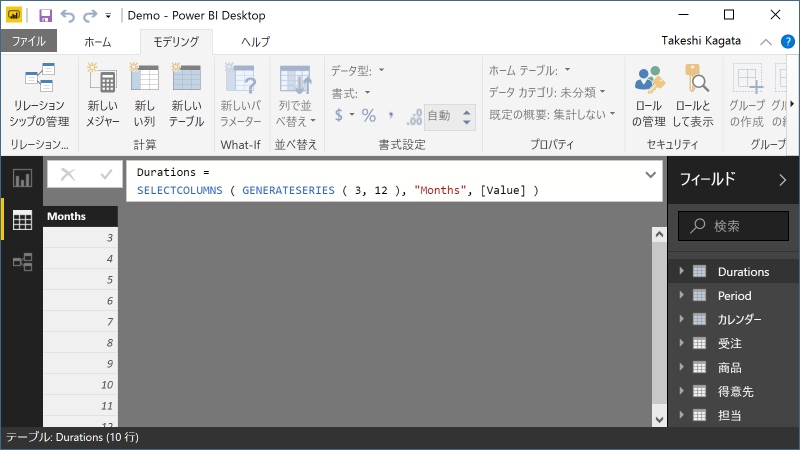The image size is (800, 450).
Task: Create a 新しいテーブル
Action: pyautogui.click(x=186, y=95)
